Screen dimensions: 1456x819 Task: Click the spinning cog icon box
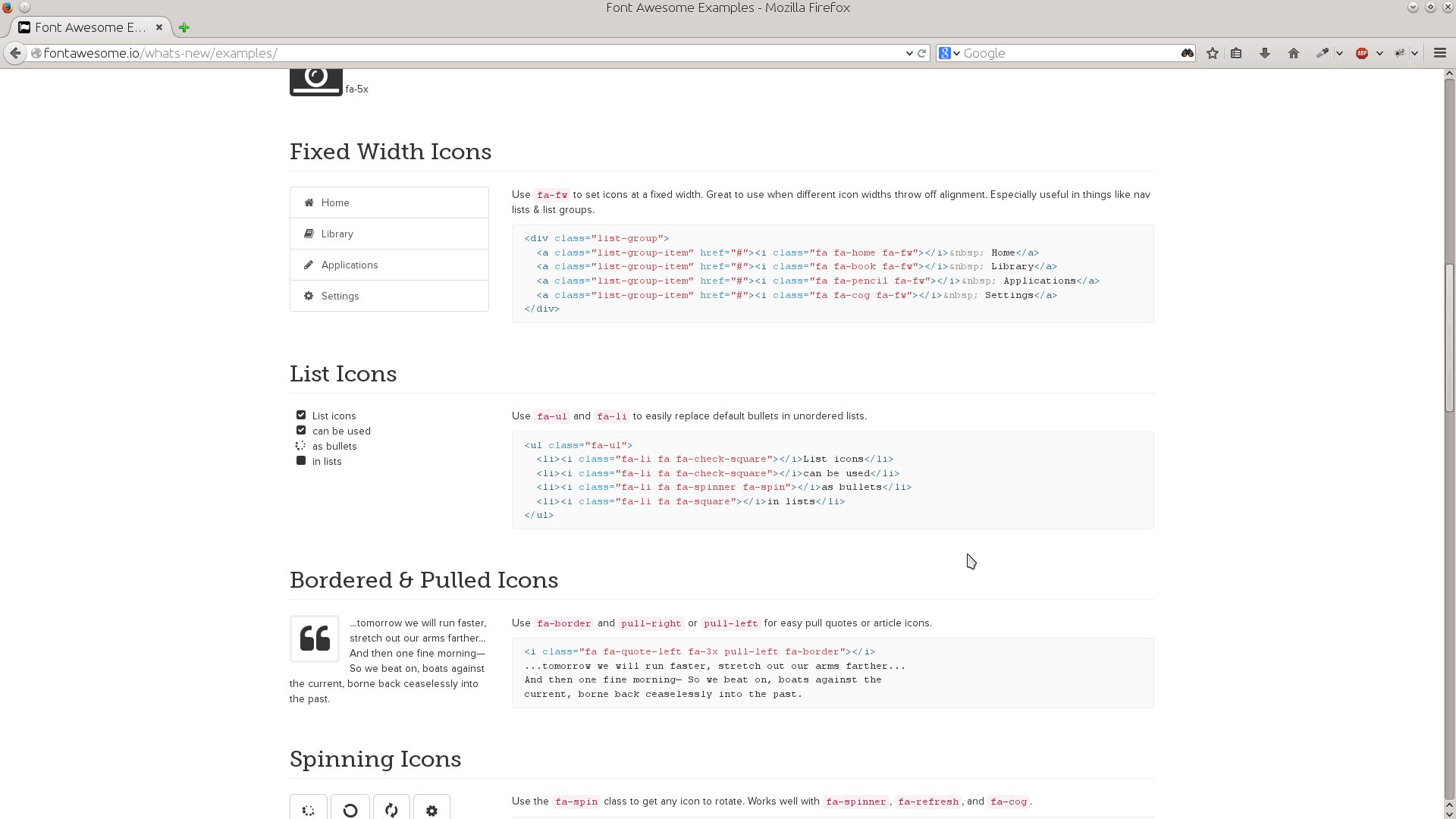(431, 808)
